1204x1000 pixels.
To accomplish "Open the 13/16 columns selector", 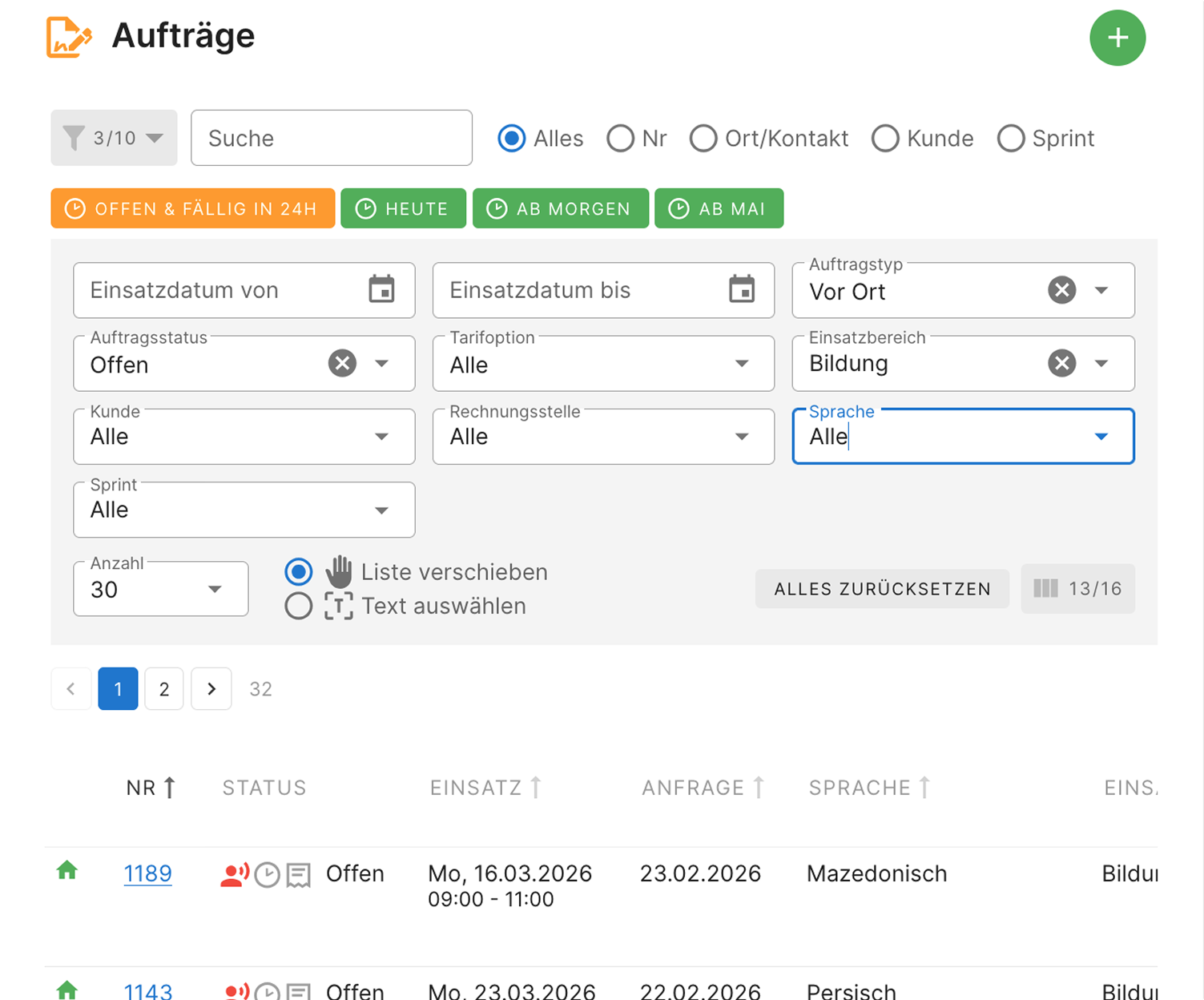I will [1077, 589].
